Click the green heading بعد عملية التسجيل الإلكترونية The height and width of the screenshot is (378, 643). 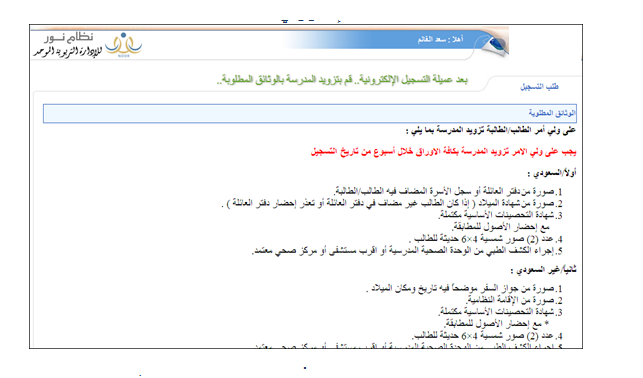[x=342, y=80]
